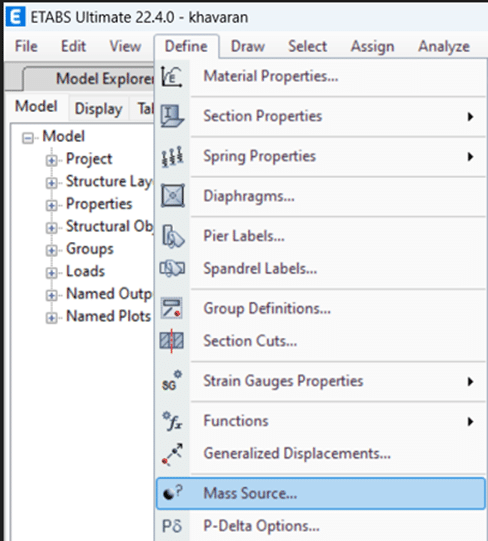Open the Functions submenu arrow
Viewport: 488px width, 541px height.
470,421
